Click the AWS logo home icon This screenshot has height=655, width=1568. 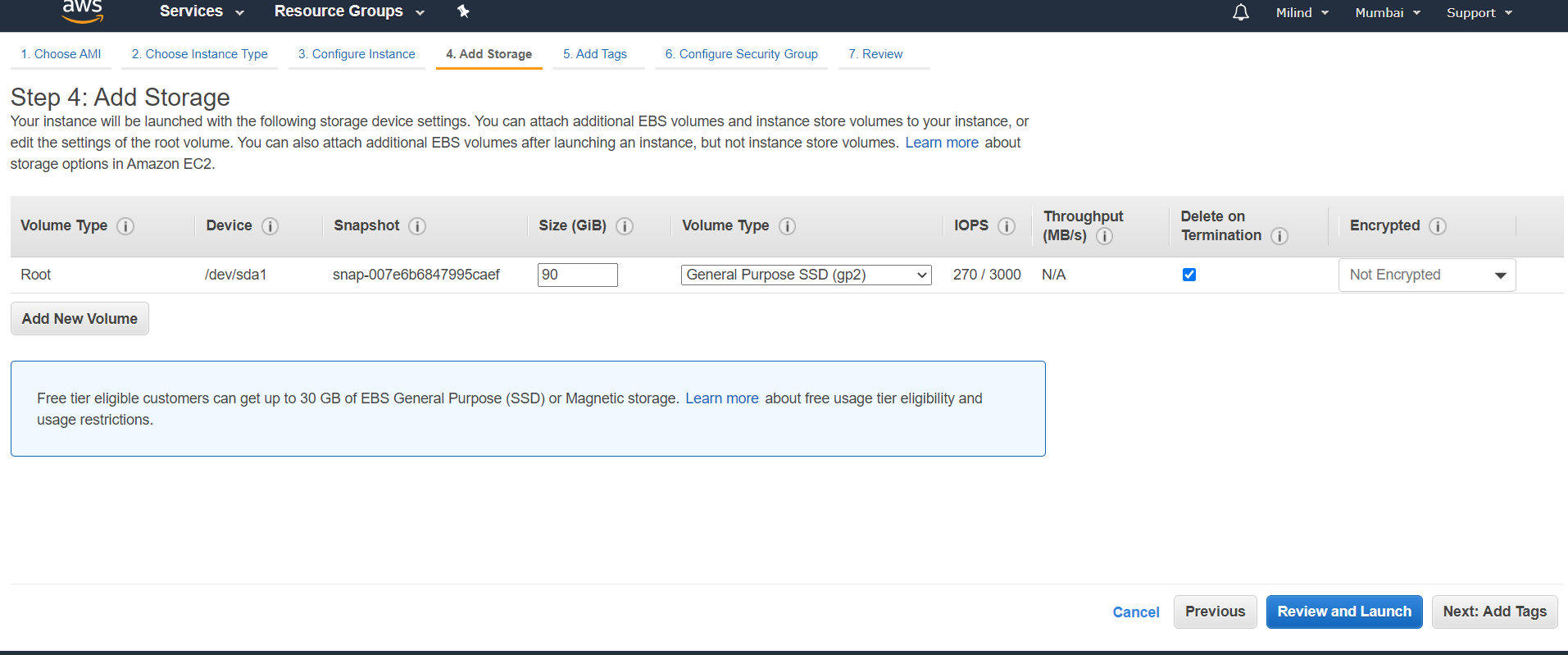83,11
